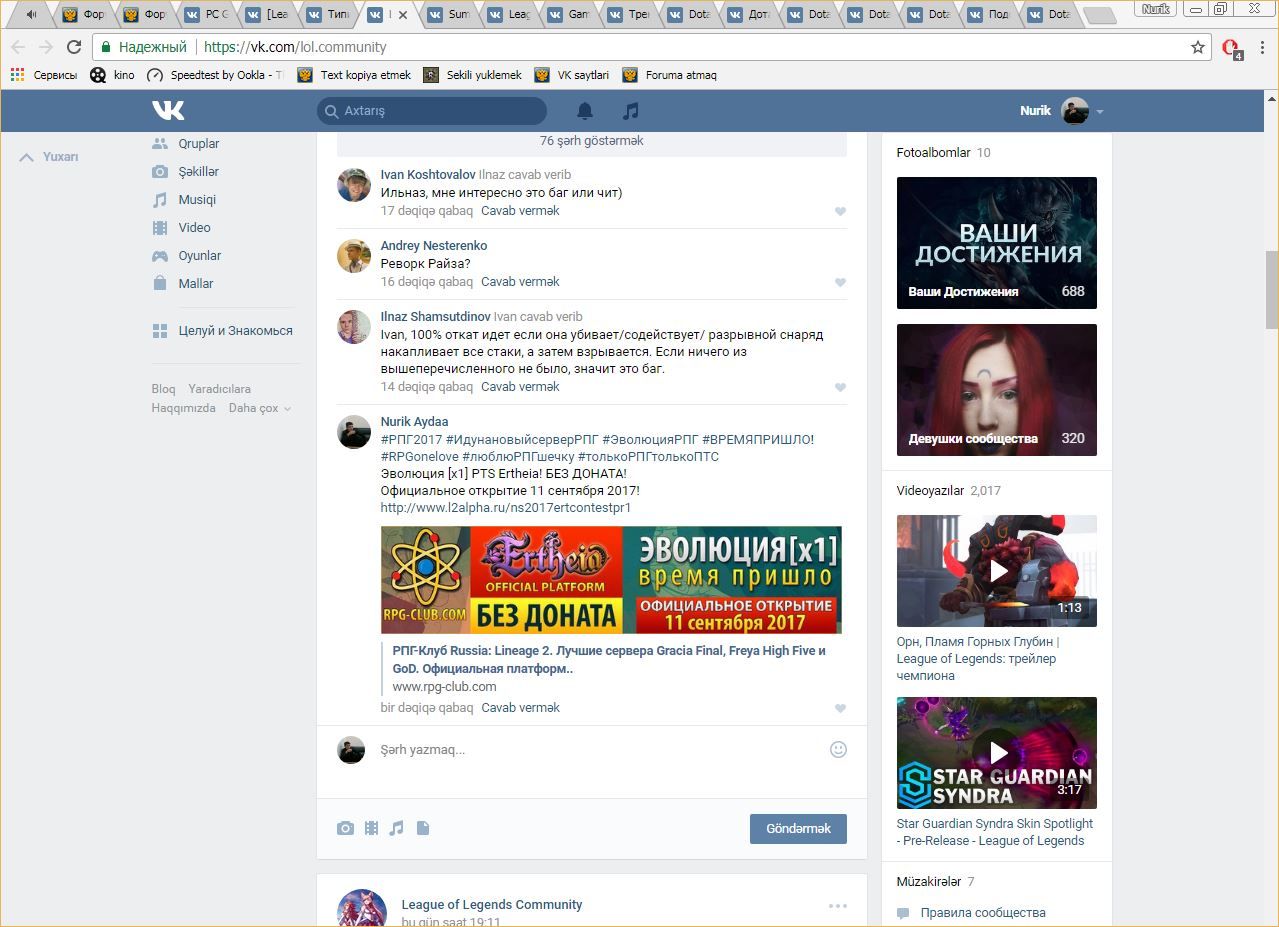This screenshot has width=1279, height=927.
Task: Open Foruma atmaq bookmark
Action: [x=669, y=75]
